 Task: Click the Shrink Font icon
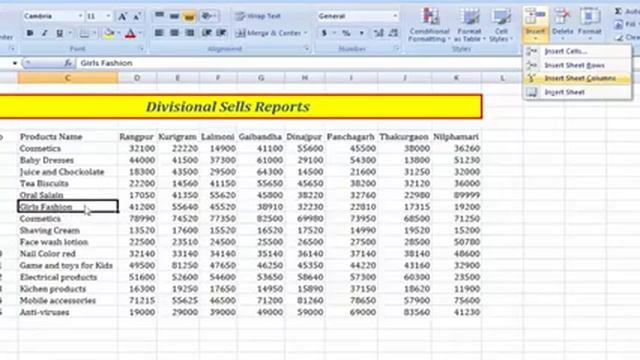(x=137, y=16)
